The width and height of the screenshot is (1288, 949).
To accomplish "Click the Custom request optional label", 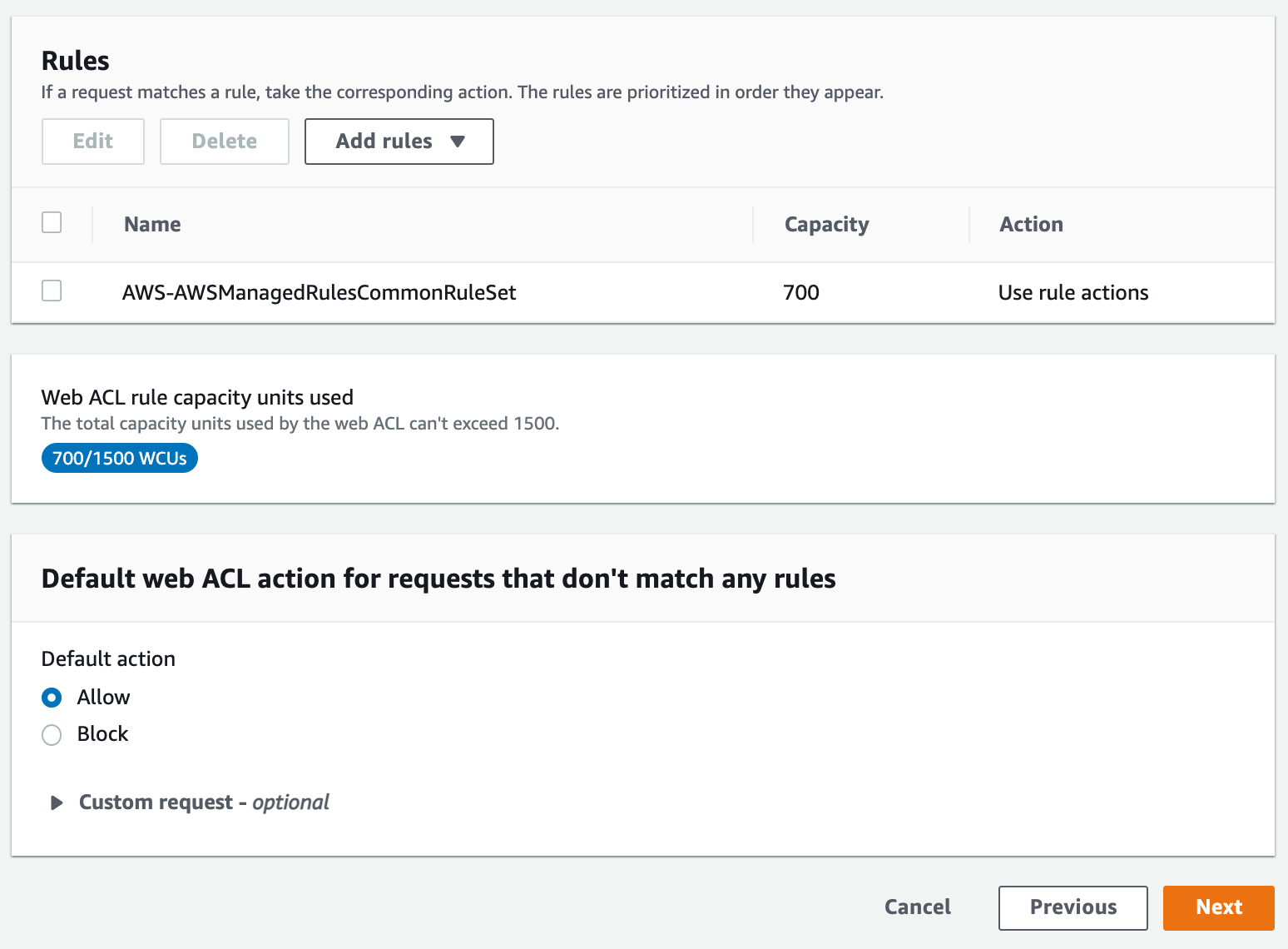I will pyautogui.click(x=204, y=802).
